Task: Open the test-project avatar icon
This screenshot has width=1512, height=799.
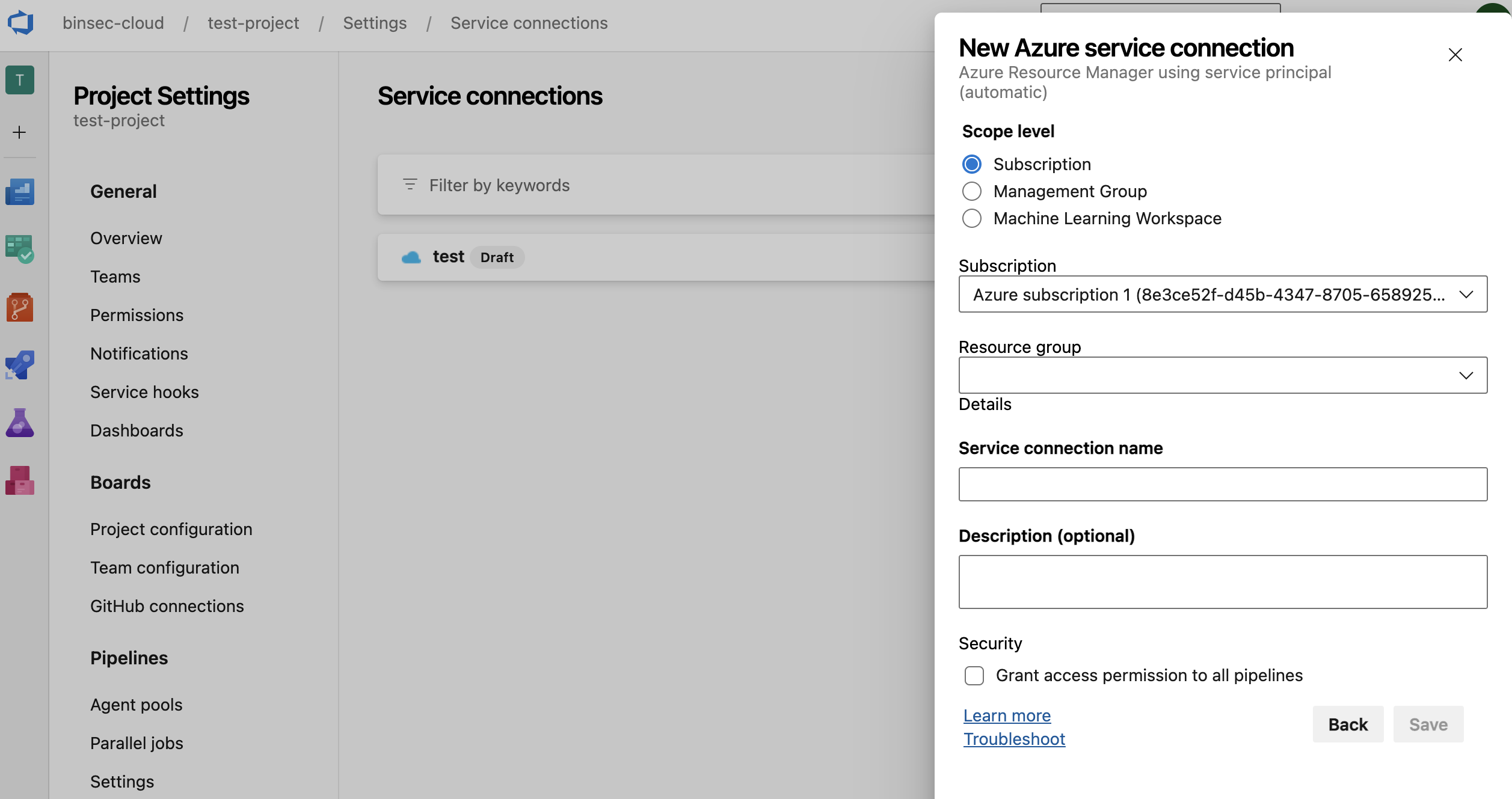Action: pyautogui.click(x=20, y=80)
